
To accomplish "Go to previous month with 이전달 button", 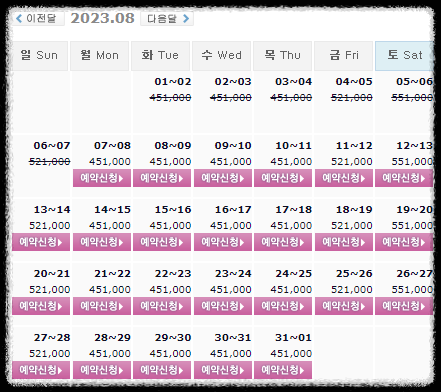I will pos(38,18).
